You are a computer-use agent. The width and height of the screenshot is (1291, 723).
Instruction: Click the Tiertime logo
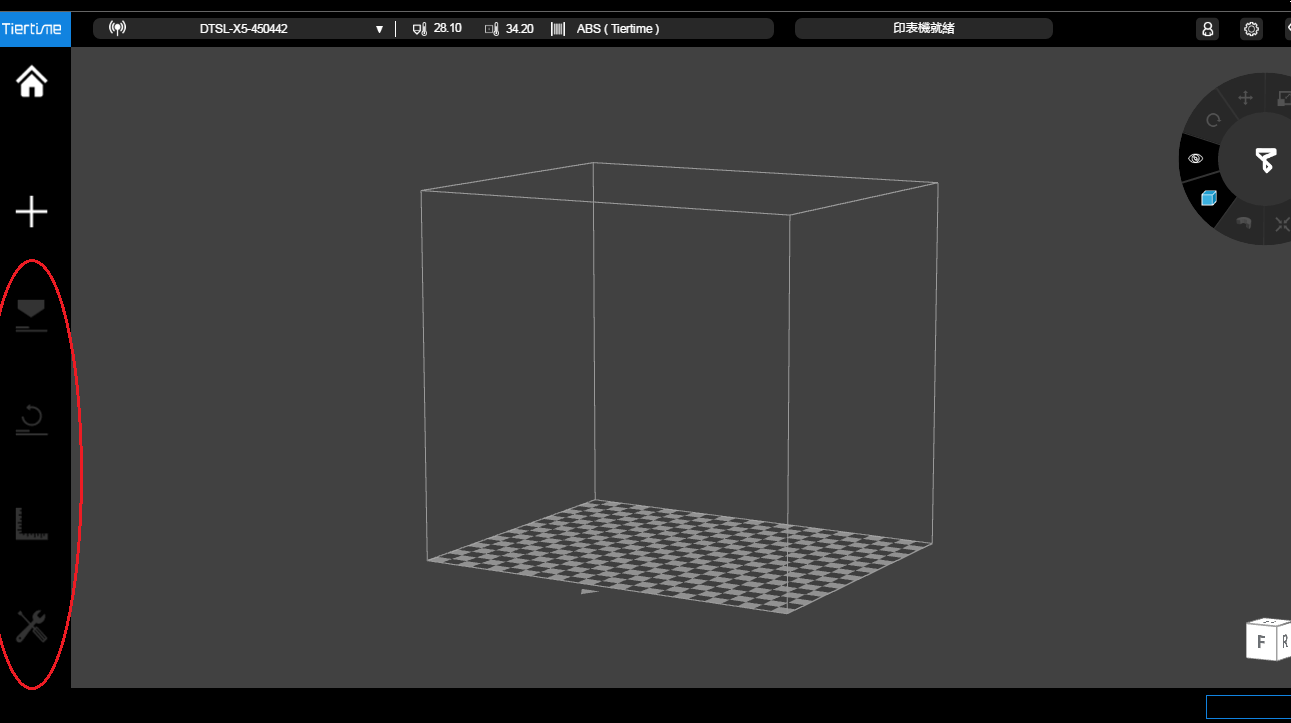click(x=35, y=29)
